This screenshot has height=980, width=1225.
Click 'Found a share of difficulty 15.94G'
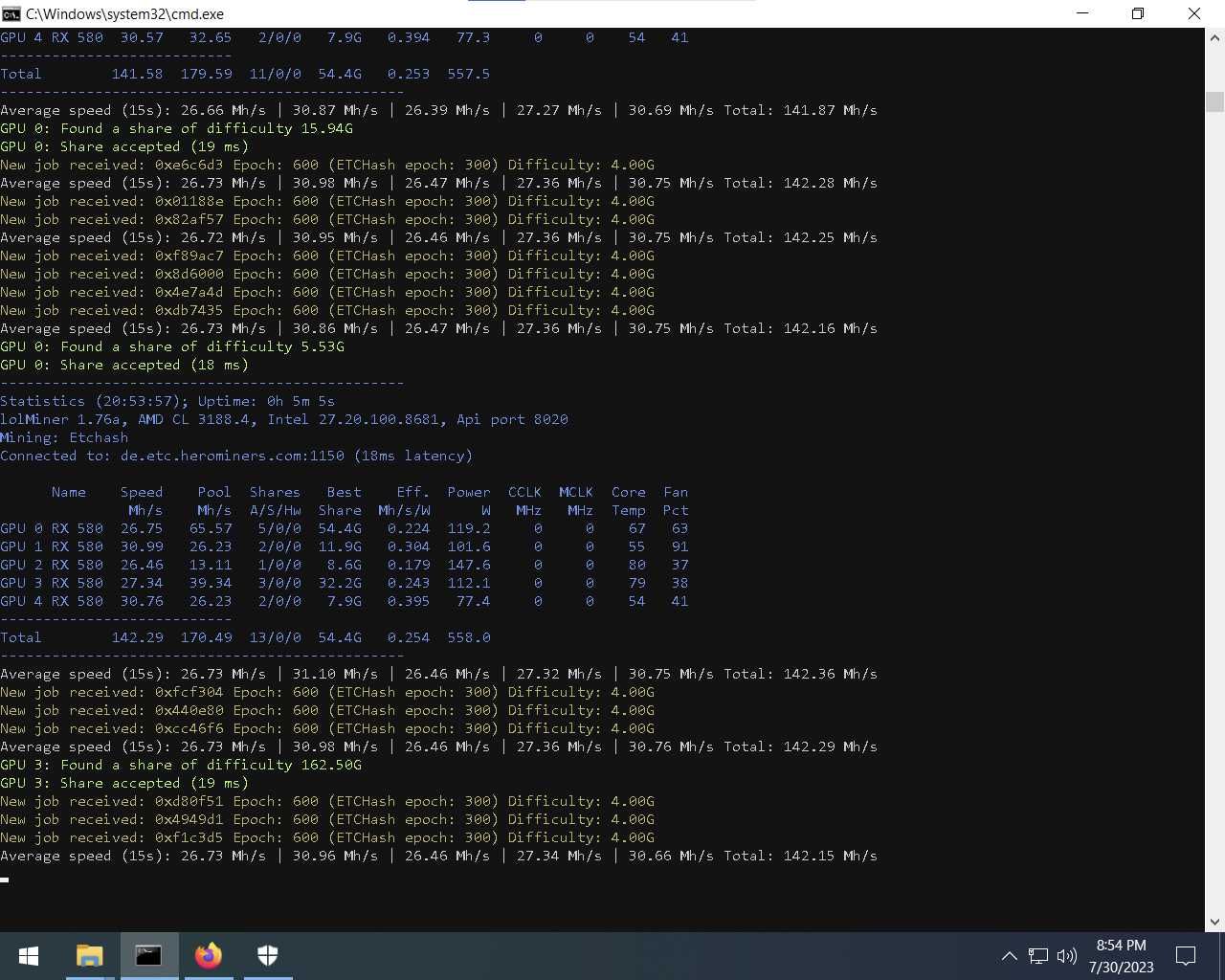(207, 128)
